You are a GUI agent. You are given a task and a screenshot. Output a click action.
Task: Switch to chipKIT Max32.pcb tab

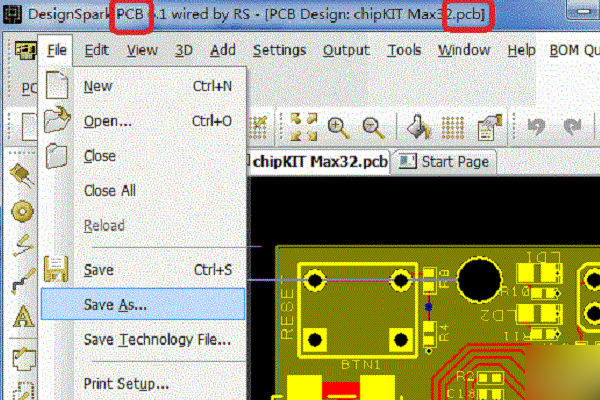[x=318, y=162]
